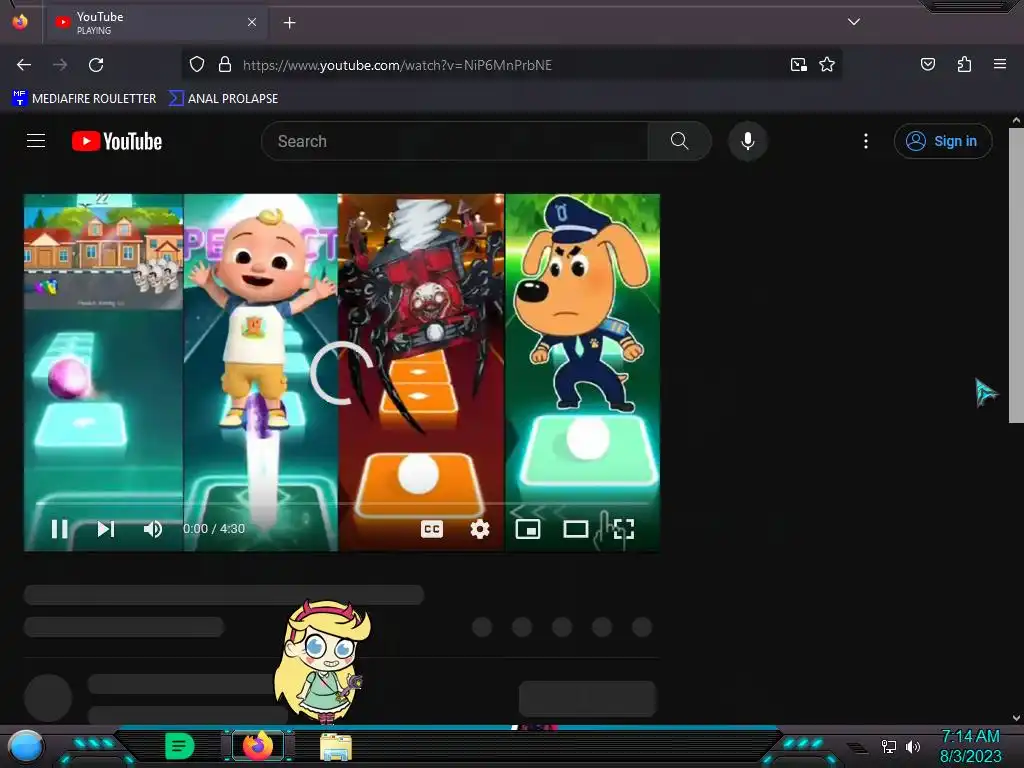Click search magnifier button
Screen dimensions: 1024x768
(x=679, y=141)
